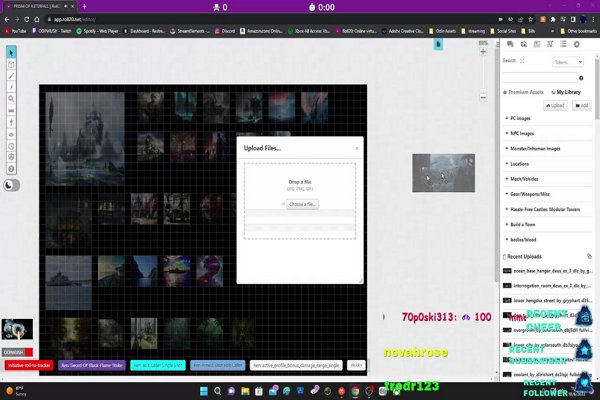Run the cyan Bolt Caller Single Shot macro
The image size is (600, 400).
click(158, 366)
